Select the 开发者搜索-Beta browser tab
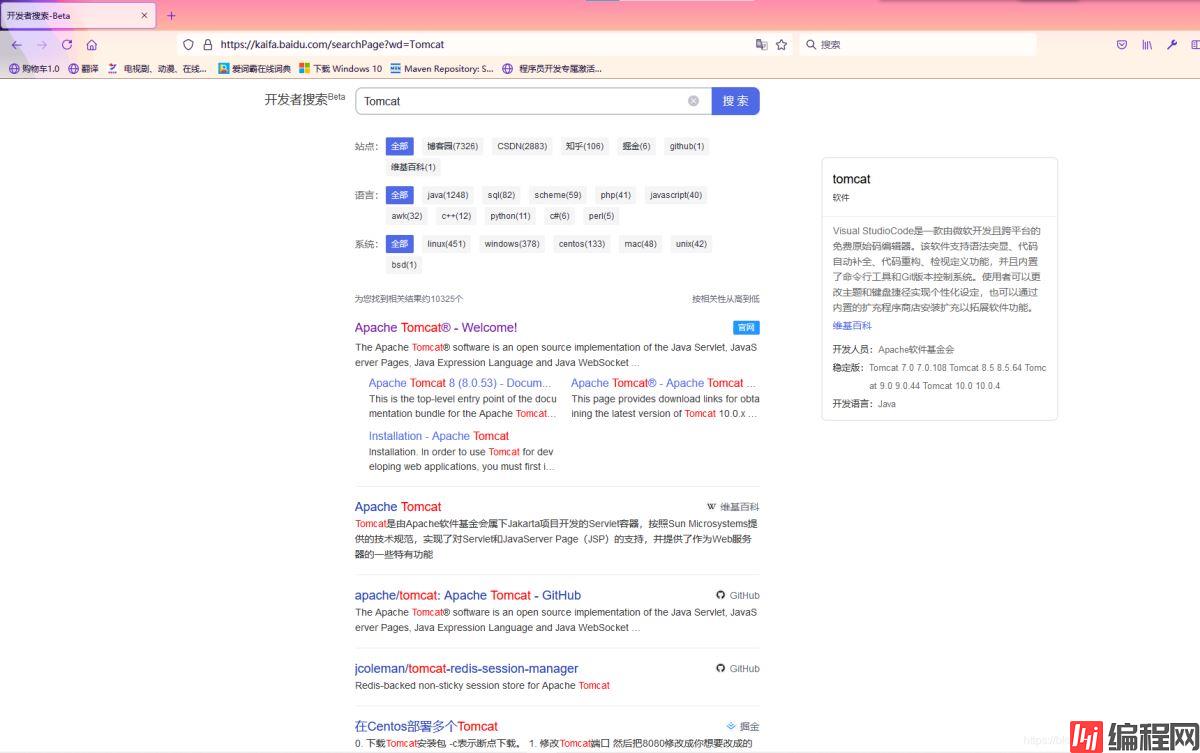The image size is (1200, 753). pos(70,15)
